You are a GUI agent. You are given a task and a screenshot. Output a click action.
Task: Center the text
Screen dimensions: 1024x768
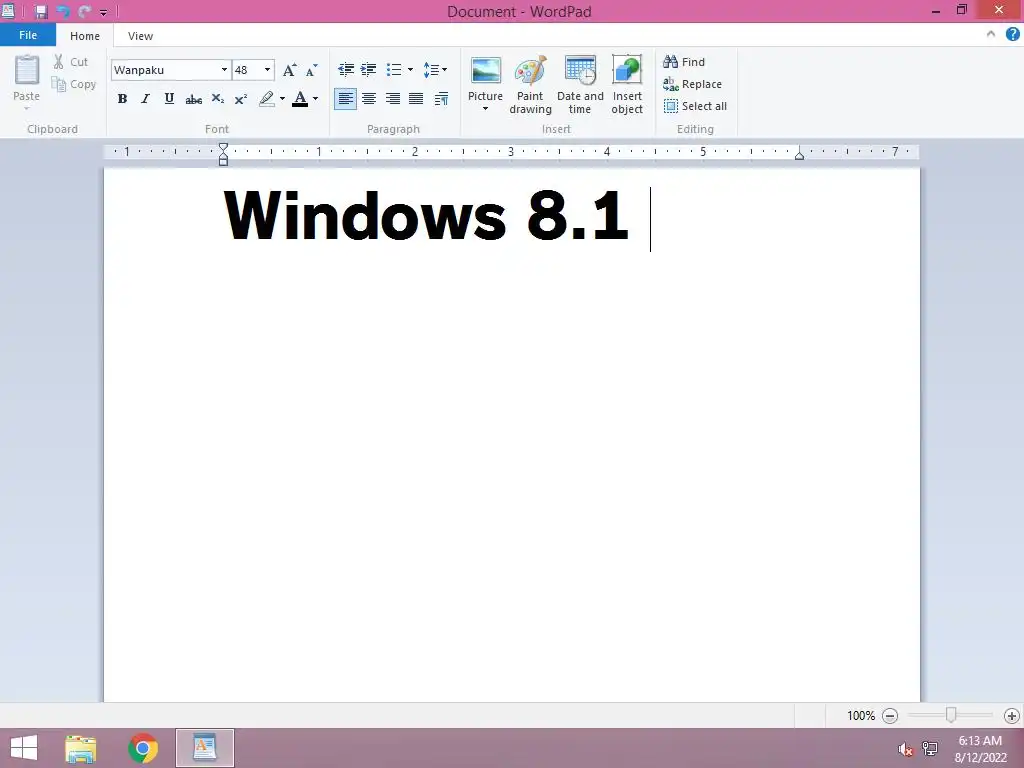pyautogui.click(x=369, y=99)
